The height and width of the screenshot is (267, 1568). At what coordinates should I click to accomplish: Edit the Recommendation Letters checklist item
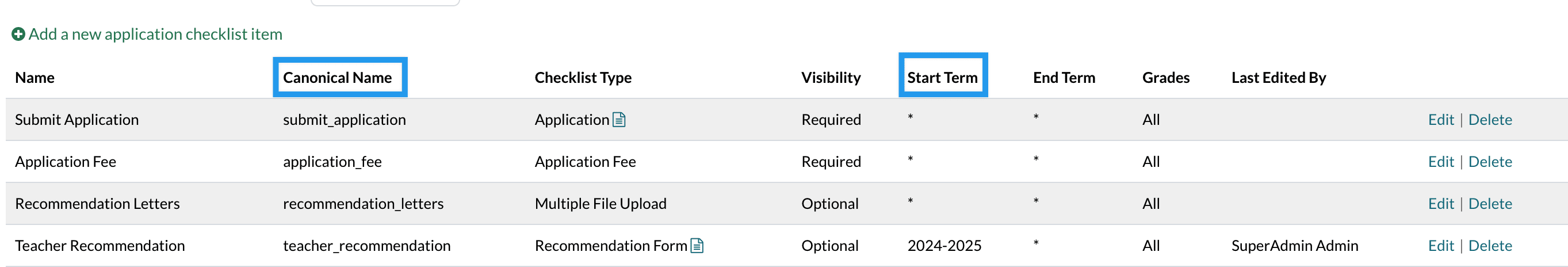[1440, 204]
